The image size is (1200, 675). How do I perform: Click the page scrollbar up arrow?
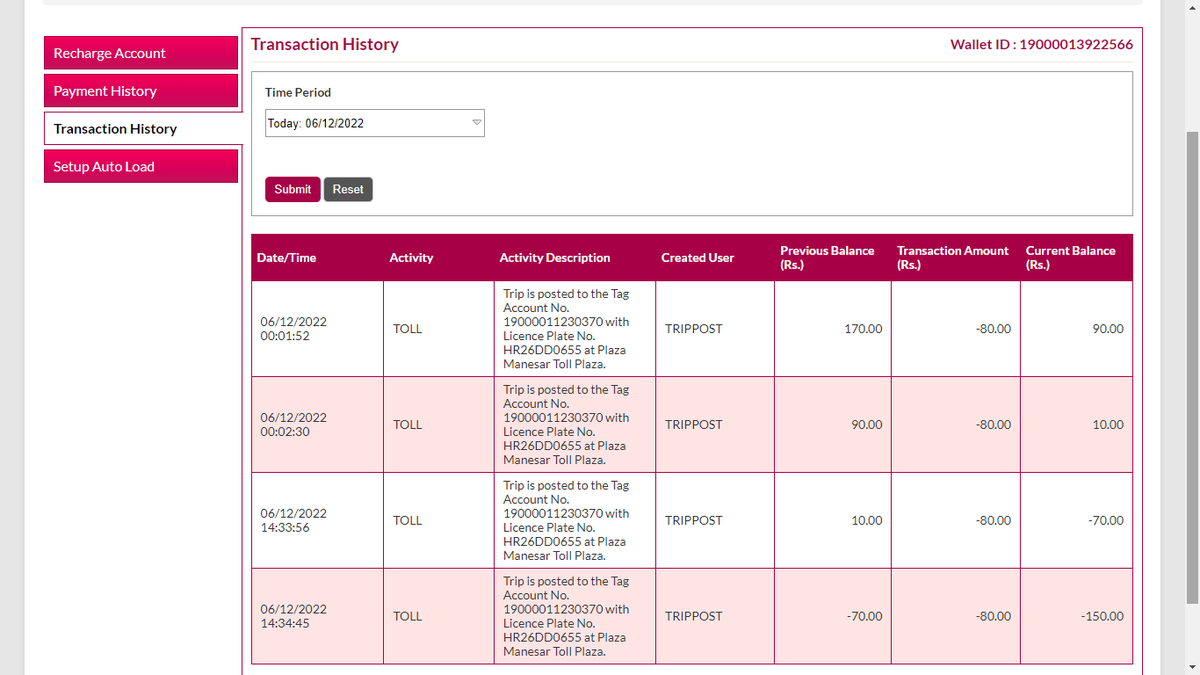(x=1192, y=7)
